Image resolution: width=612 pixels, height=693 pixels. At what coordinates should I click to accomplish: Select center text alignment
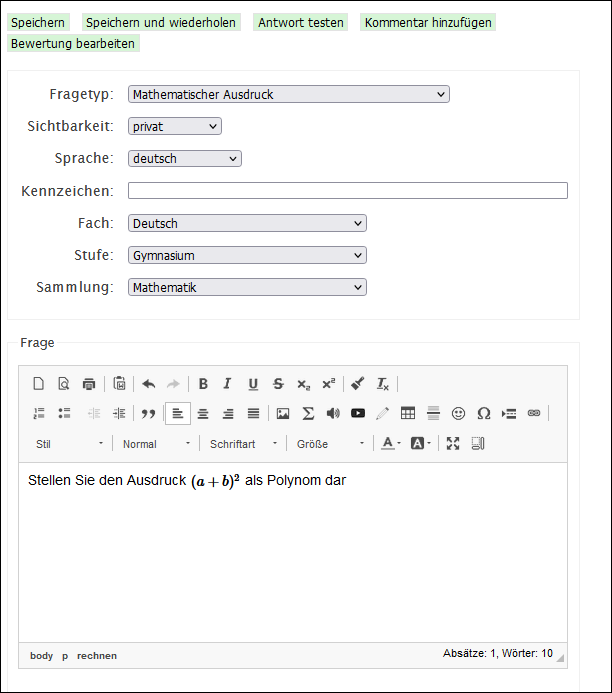point(203,413)
